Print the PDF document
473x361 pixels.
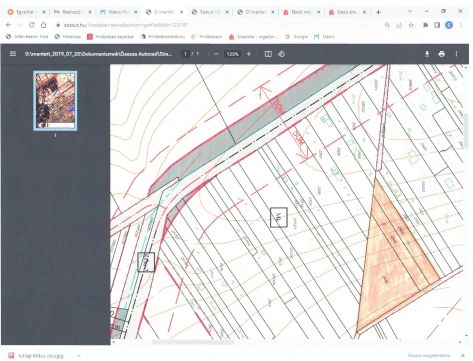[x=442, y=54]
